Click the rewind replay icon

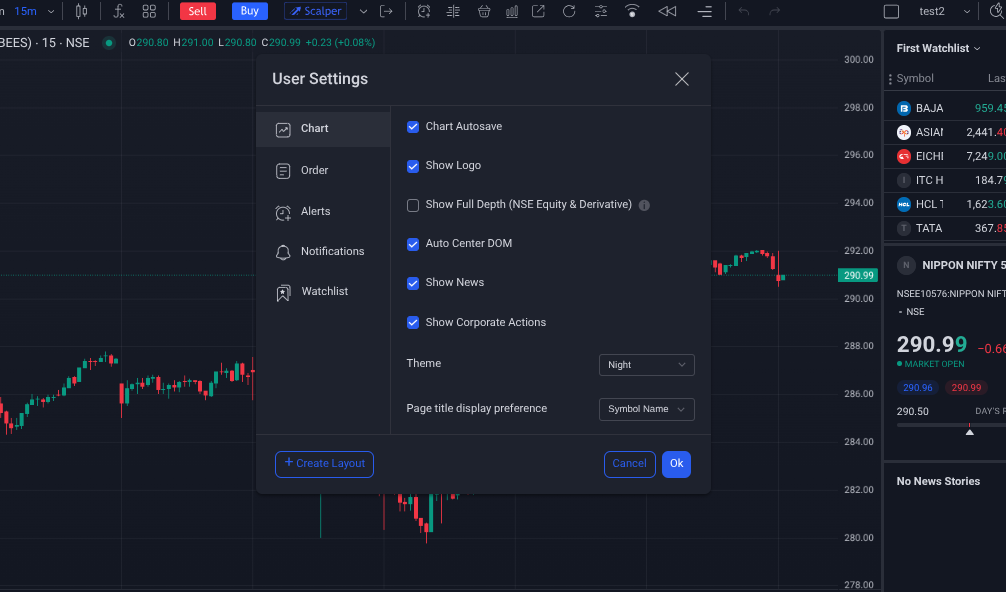[667, 11]
